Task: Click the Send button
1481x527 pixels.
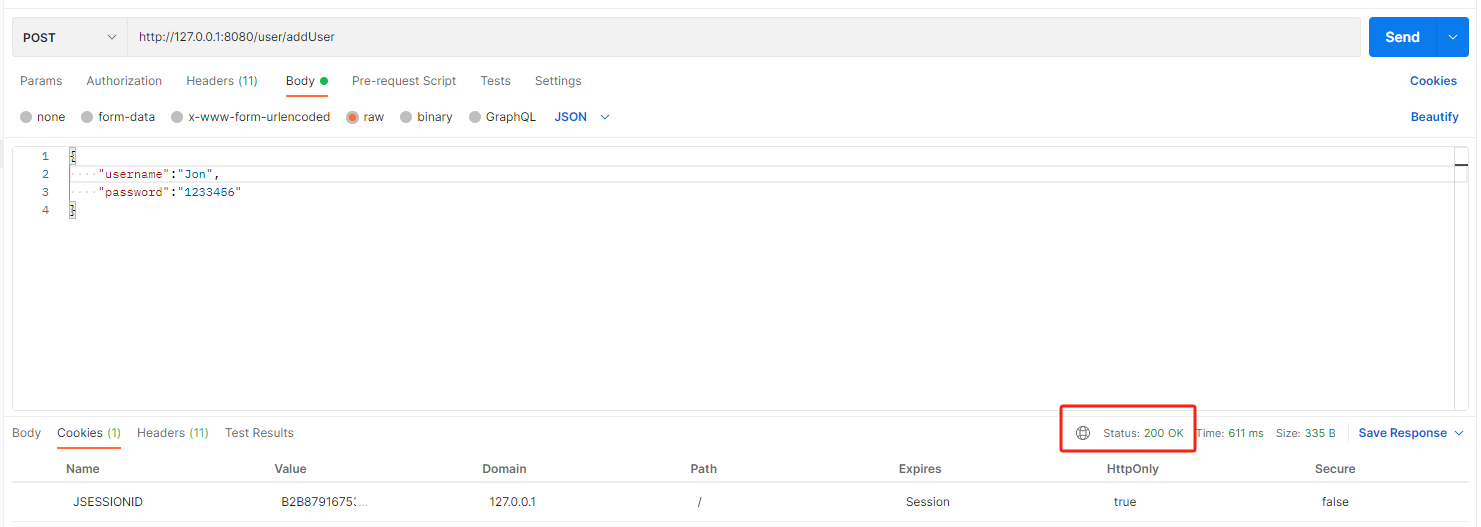Action: 1401,37
